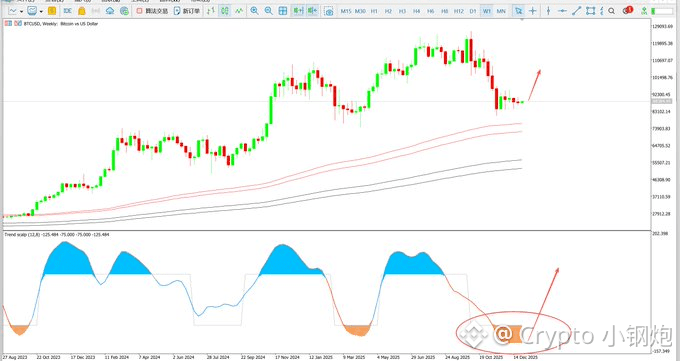The height and width of the screenshot is (361, 680).
Task: Click the 29 Jun 2025 date label
Action: pos(422,358)
